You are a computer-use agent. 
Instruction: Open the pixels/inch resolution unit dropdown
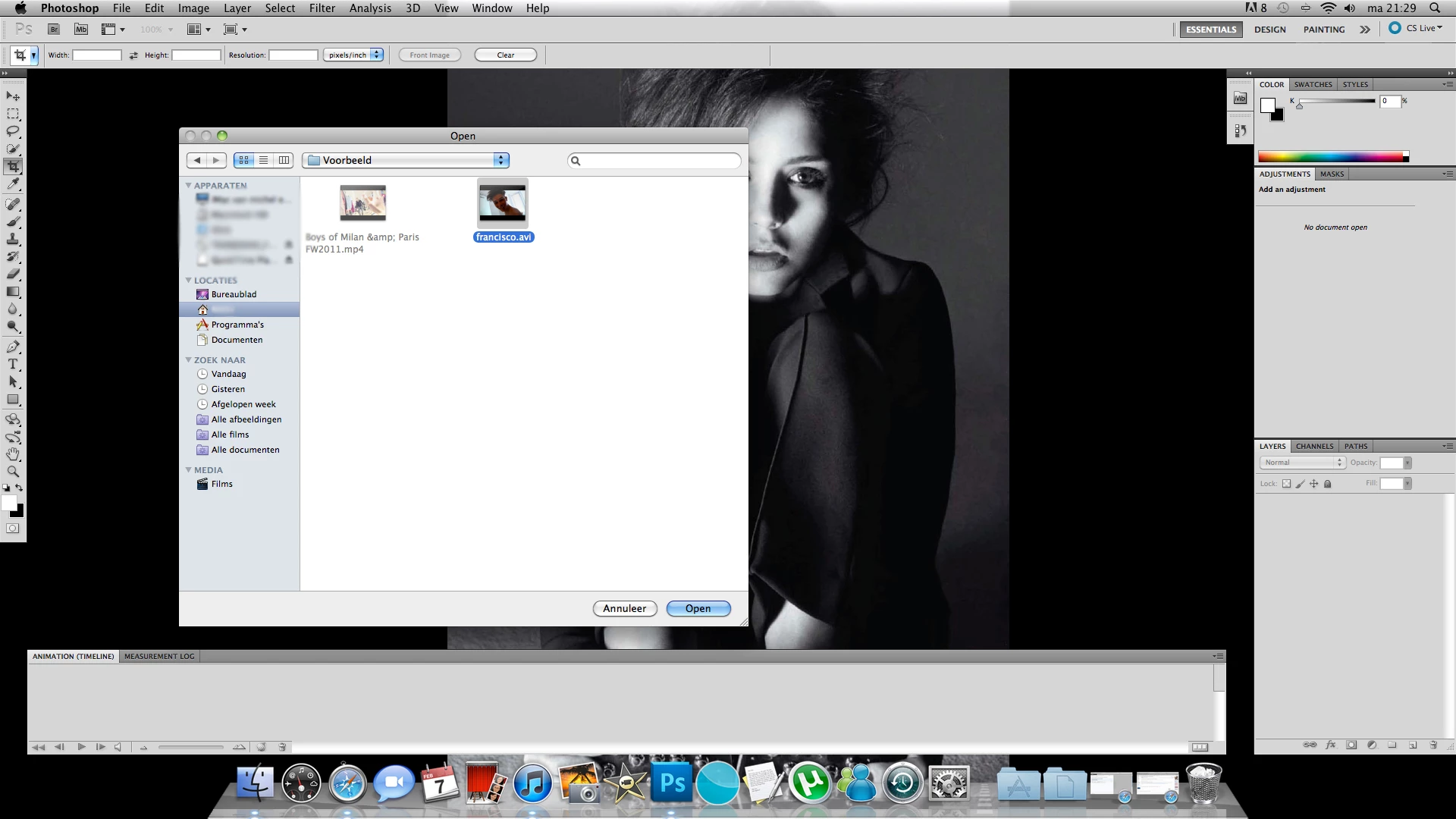[353, 55]
